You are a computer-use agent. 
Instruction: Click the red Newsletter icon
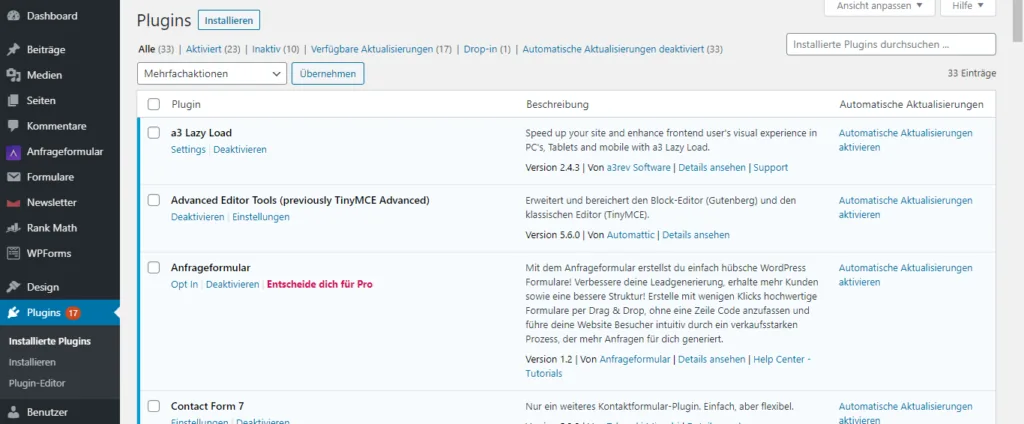pyautogui.click(x=13, y=203)
